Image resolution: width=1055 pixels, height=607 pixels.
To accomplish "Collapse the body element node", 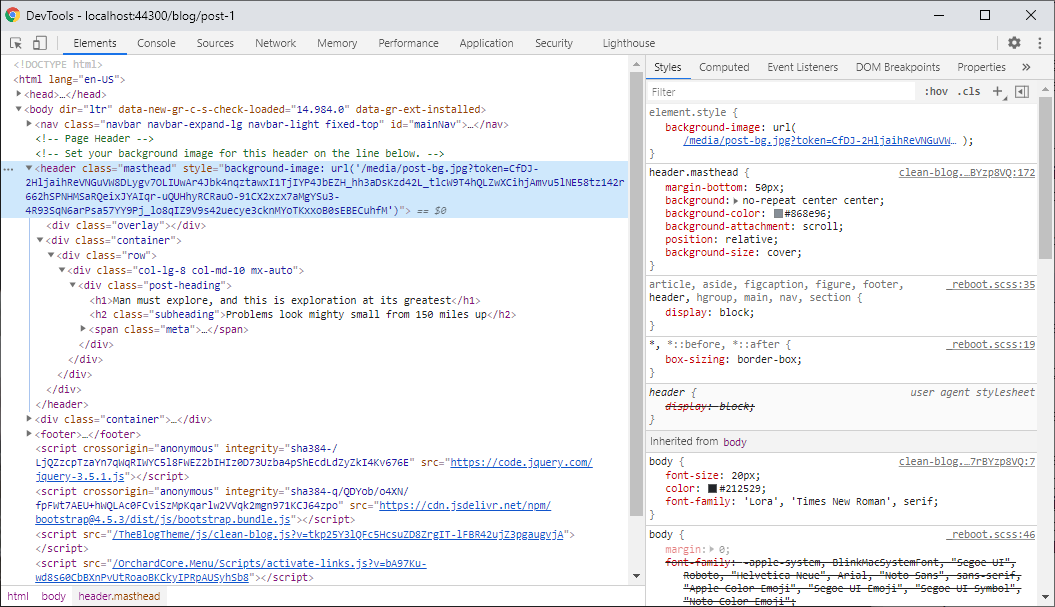I will pos(19,109).
